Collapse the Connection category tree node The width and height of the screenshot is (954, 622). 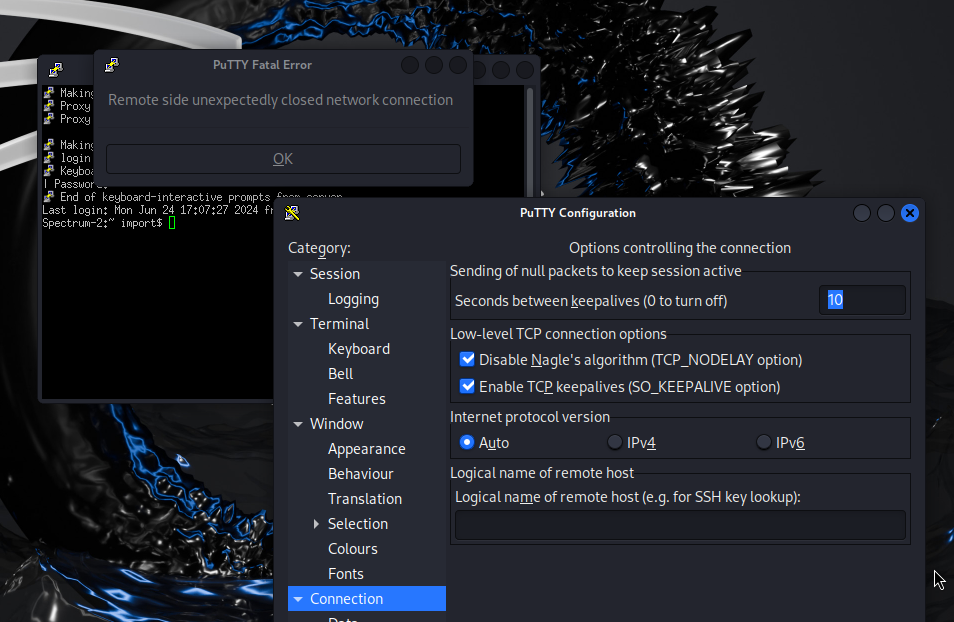point(298,599)
